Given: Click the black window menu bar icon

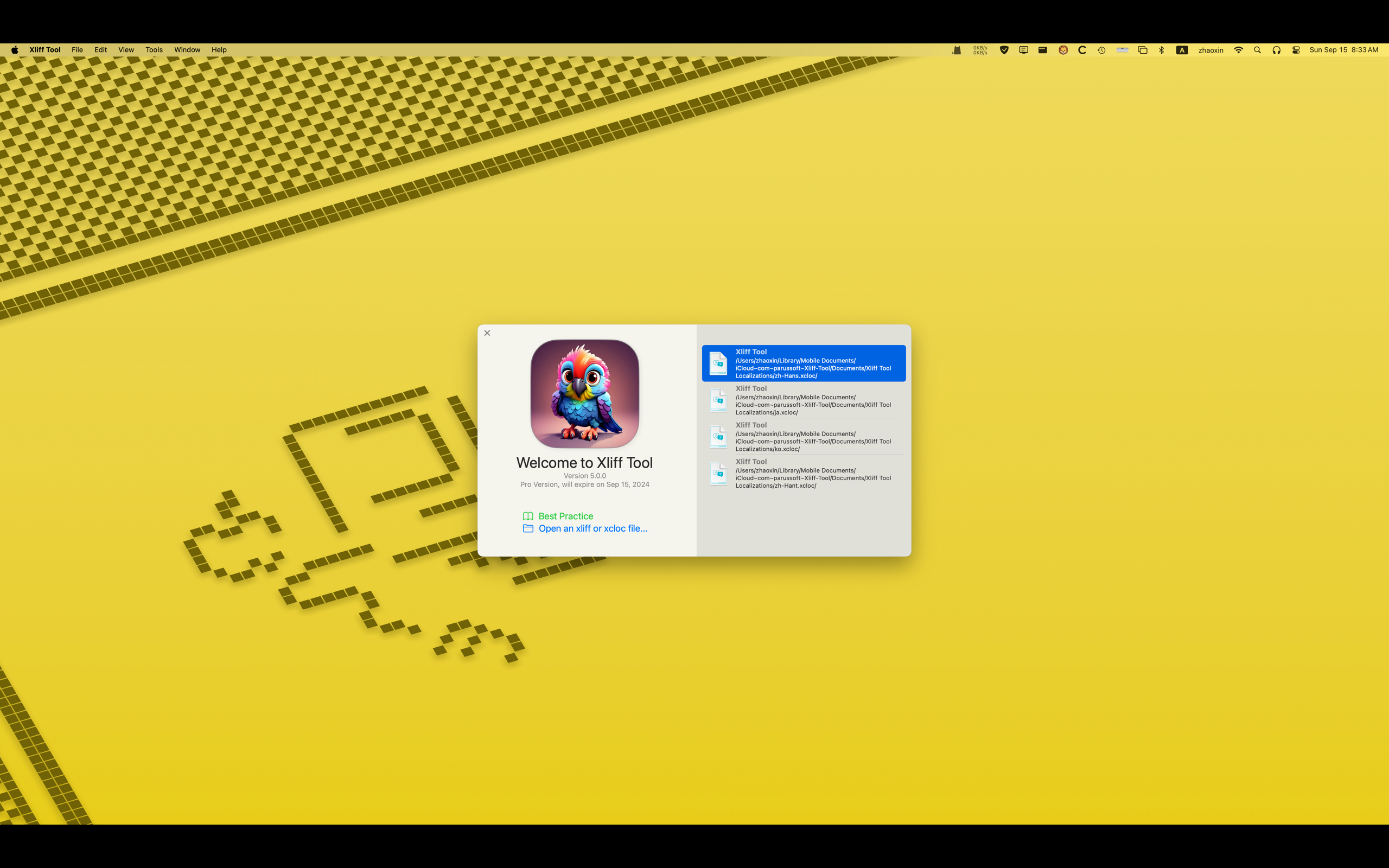Looking at the screenshot, I should 1043,50.
